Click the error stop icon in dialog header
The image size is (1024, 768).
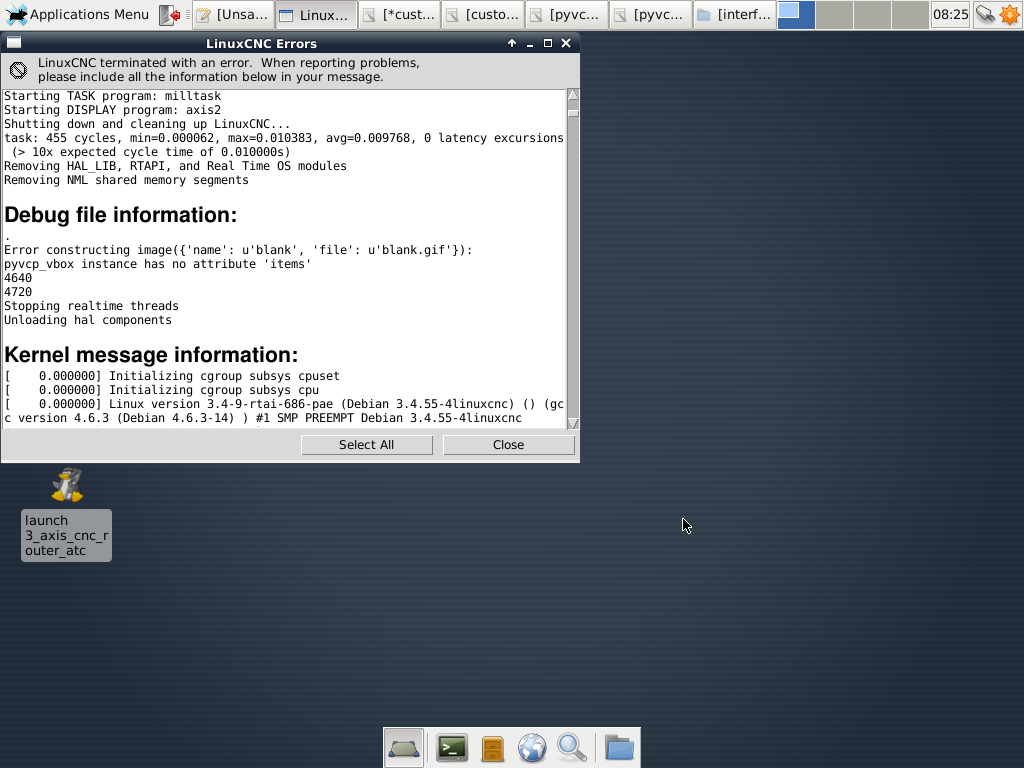point(18,70)
